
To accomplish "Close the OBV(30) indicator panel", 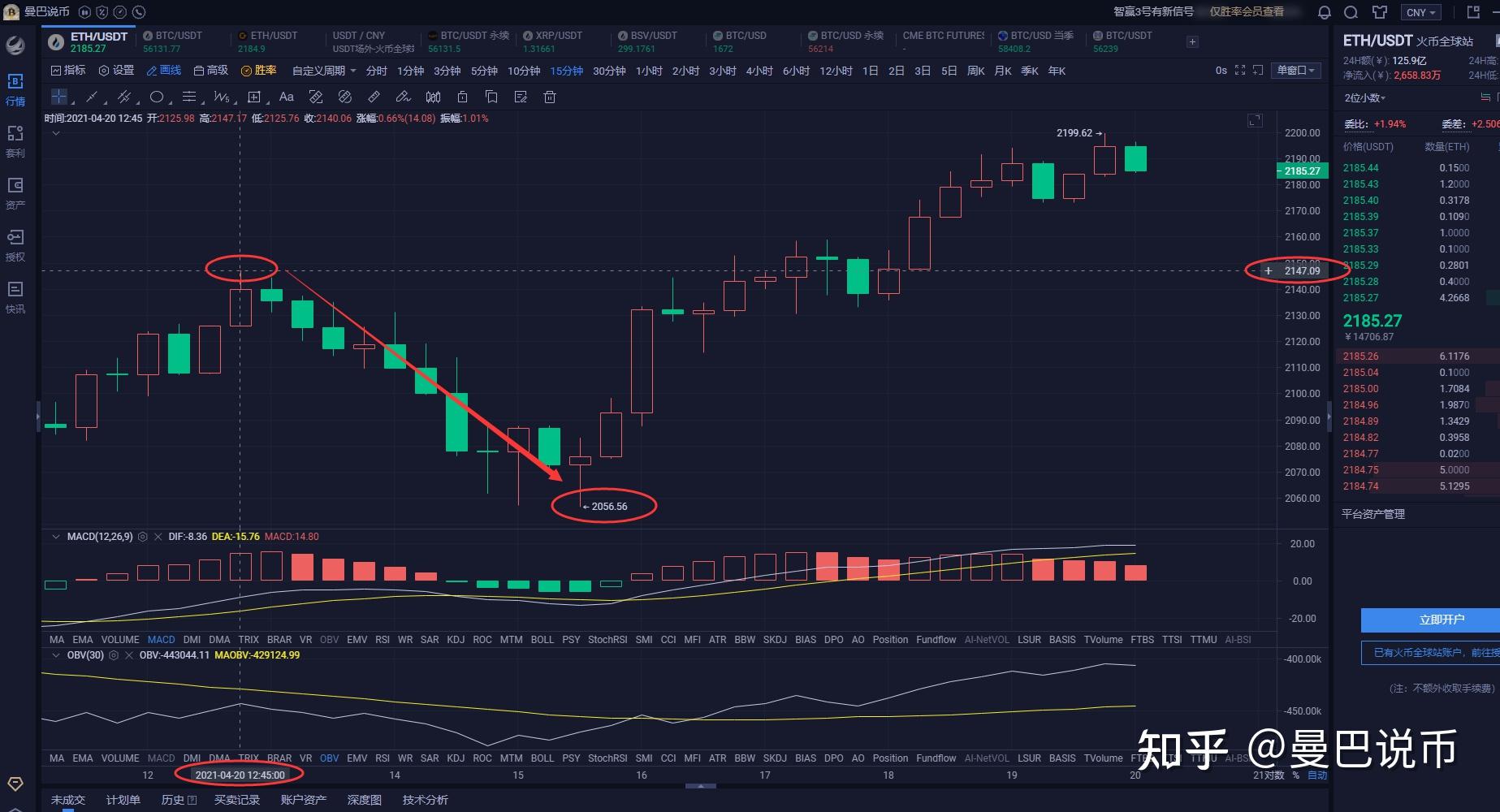I will pos(129,655).
